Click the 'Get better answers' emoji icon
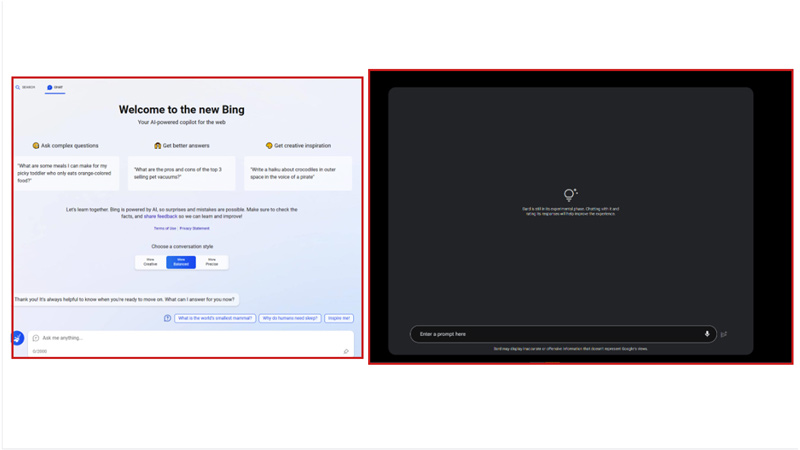This screenshot has height=450, width=800. click(x=157, y=145)
